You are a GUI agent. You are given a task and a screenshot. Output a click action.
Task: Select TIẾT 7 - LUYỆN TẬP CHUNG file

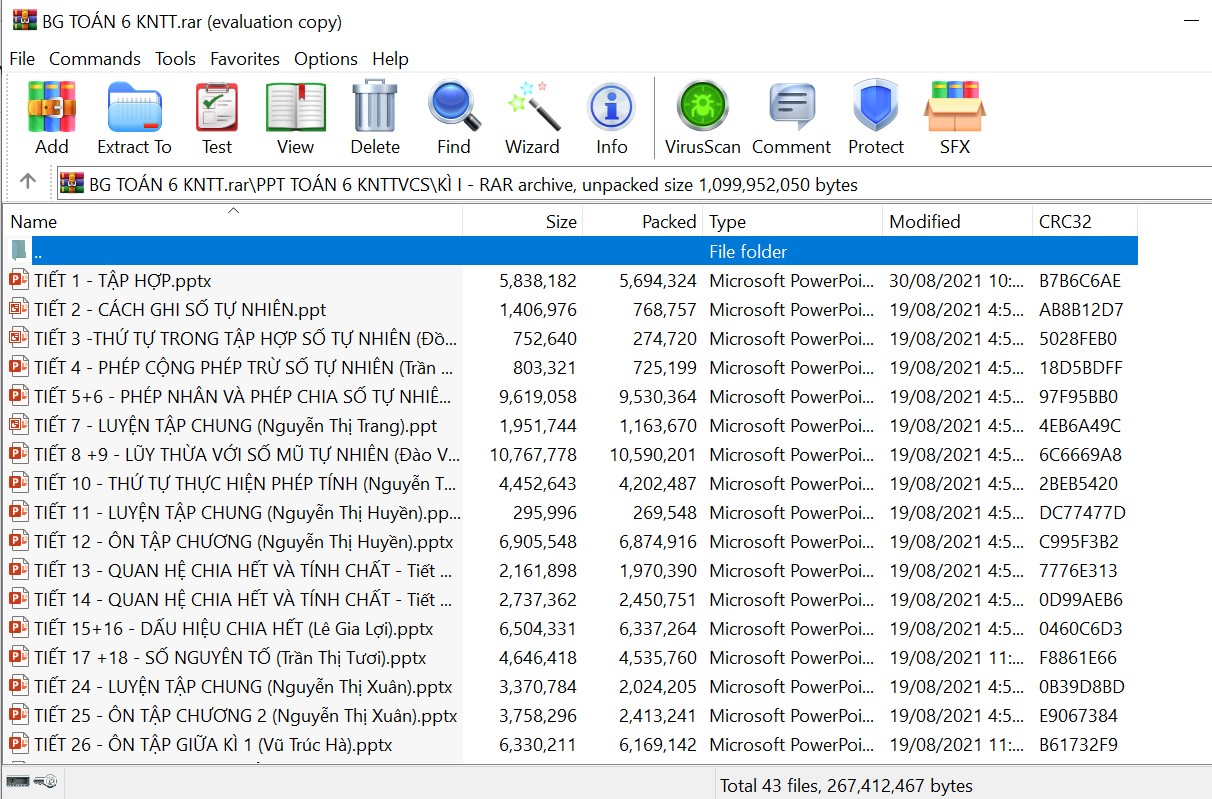(x=571, y=425)
